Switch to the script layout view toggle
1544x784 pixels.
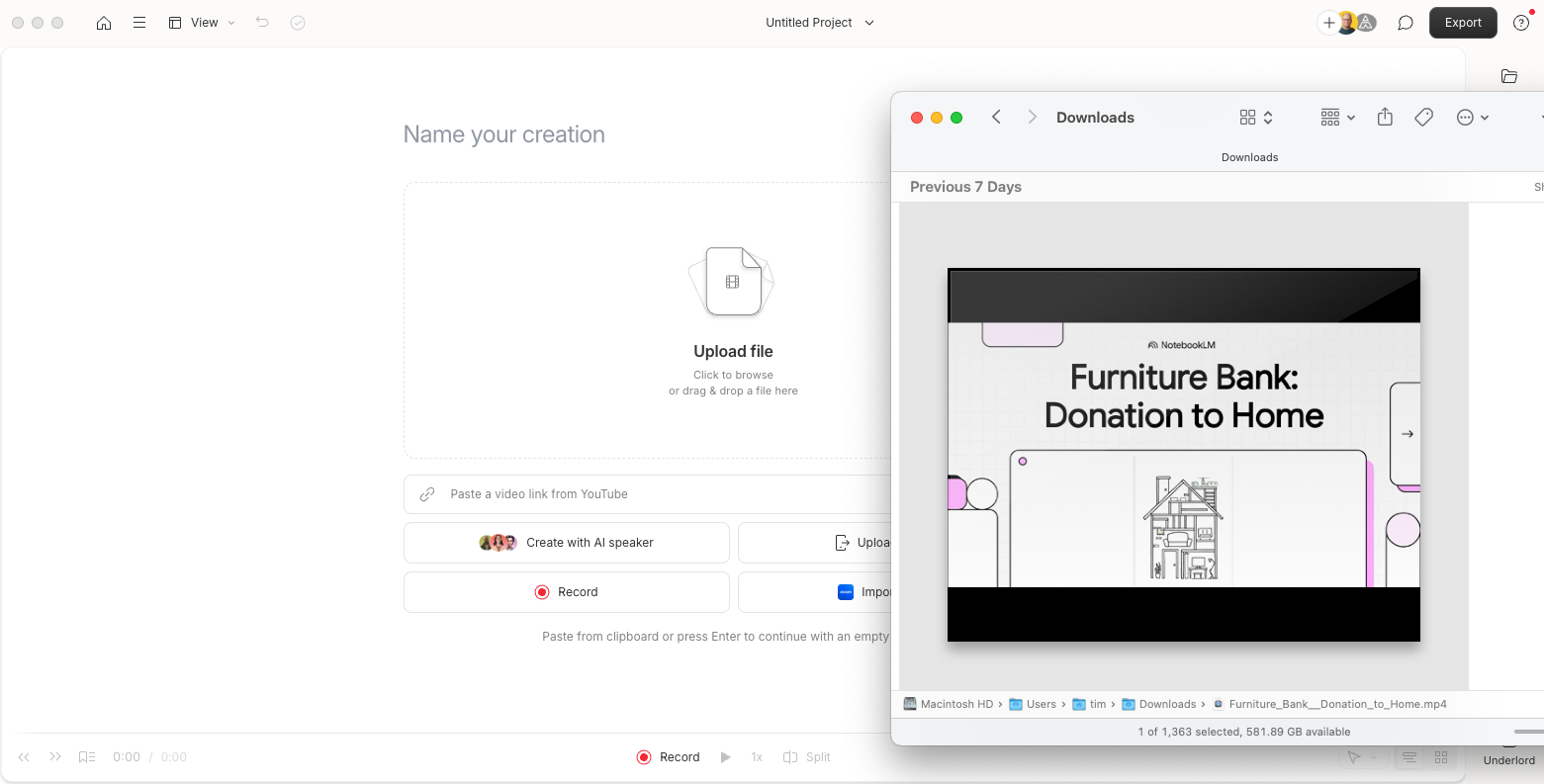pyautogui.click(x=1409, y=757)
